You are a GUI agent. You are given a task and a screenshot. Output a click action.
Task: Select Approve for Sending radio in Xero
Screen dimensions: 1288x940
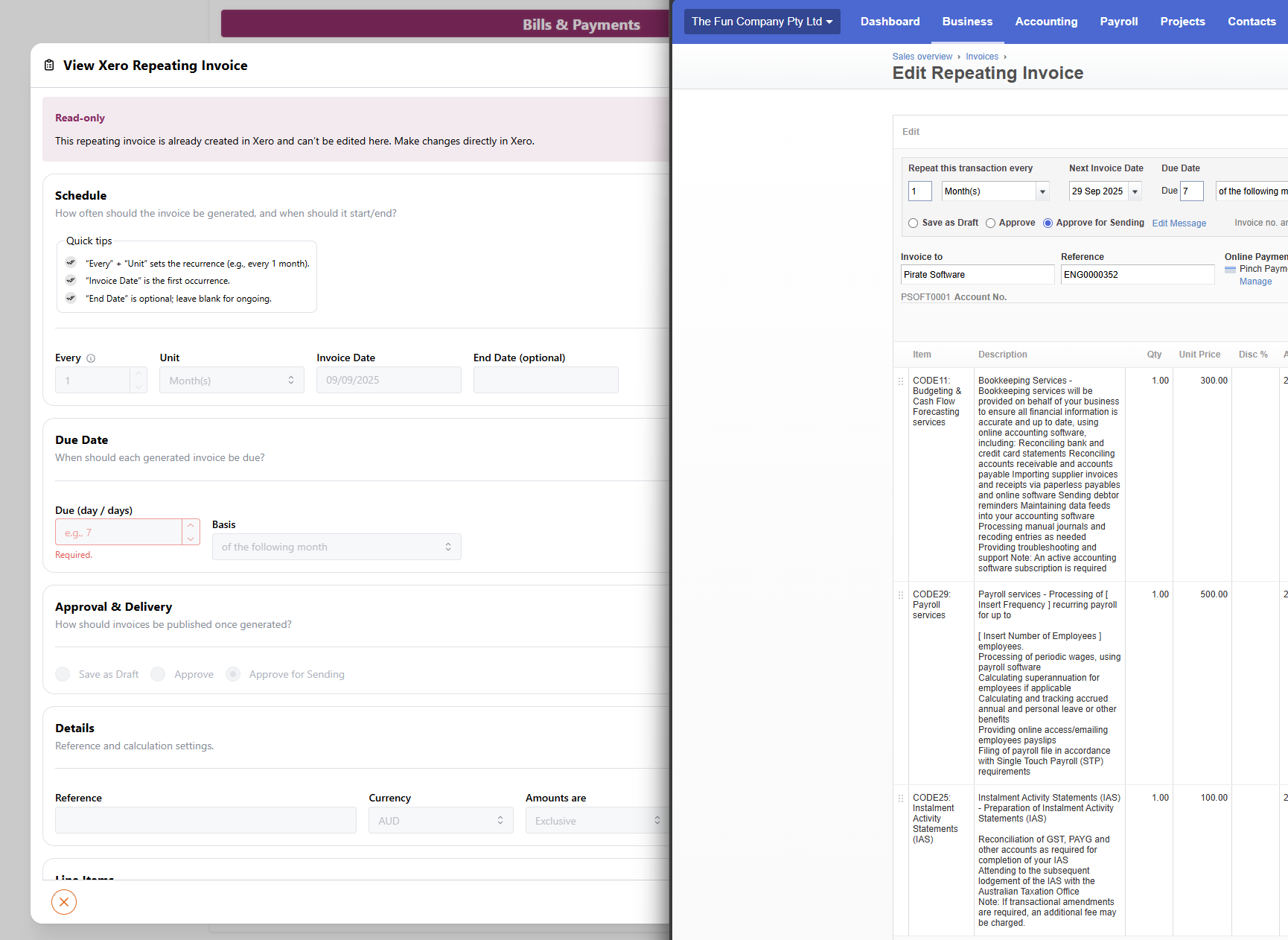pos(1048,223)
